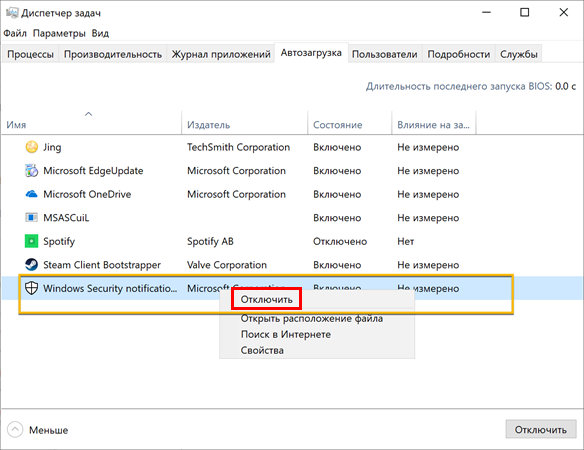Collapse view with the Меньше arrow icon
Screen dimensions: 584x450
pos(15,430)
